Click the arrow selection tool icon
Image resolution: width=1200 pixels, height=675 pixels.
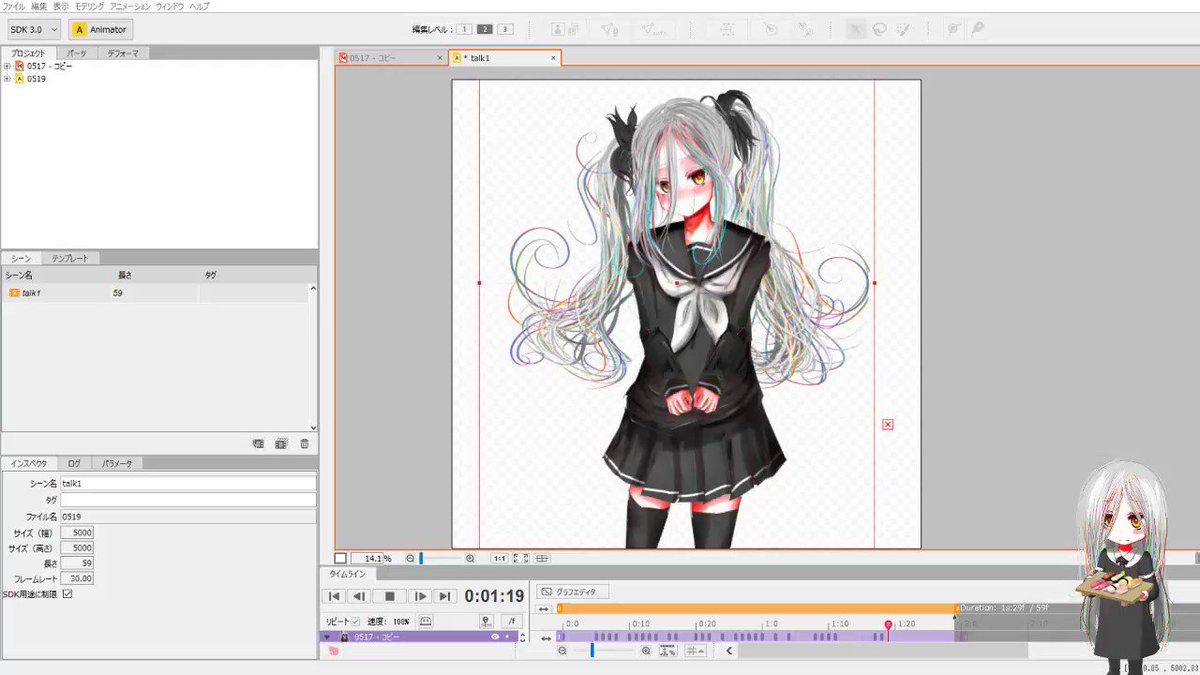pyautogui.click(x=855, y=29)
